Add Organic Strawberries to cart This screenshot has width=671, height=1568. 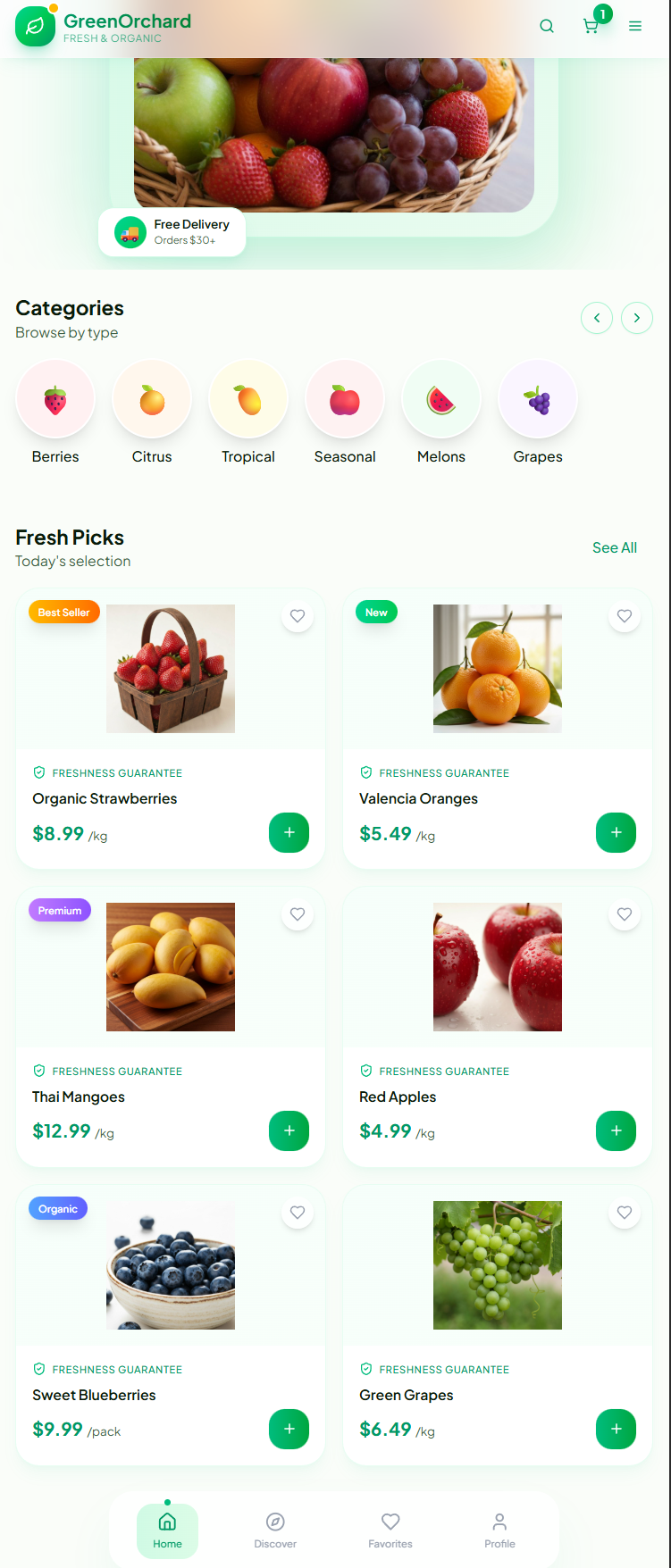click(x=289, y=833)
